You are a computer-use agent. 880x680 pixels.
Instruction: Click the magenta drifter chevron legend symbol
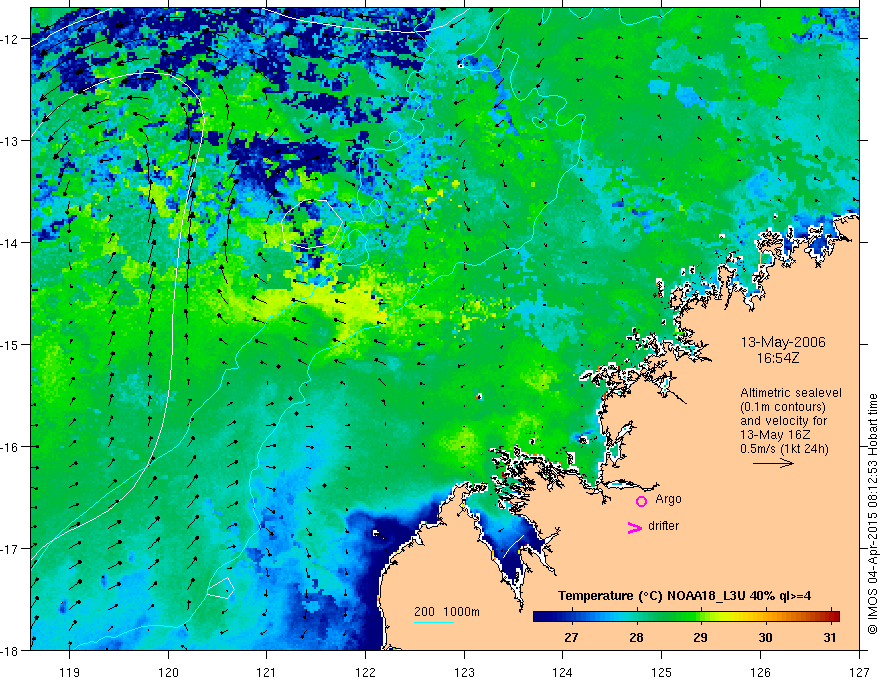point(635,527)
